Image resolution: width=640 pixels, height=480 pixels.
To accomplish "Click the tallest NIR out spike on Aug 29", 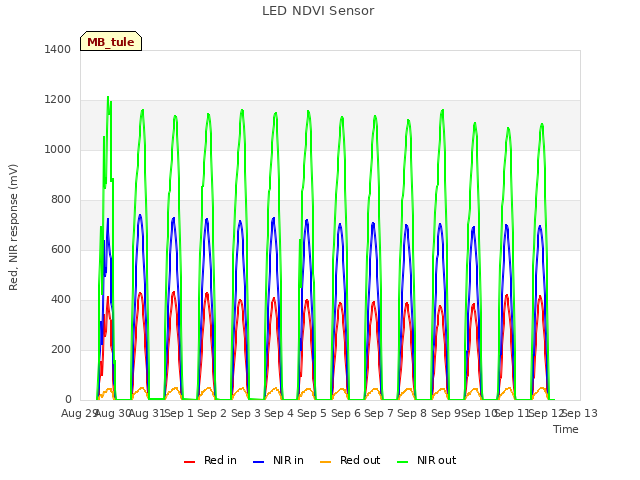I will [x=108, y=98].
